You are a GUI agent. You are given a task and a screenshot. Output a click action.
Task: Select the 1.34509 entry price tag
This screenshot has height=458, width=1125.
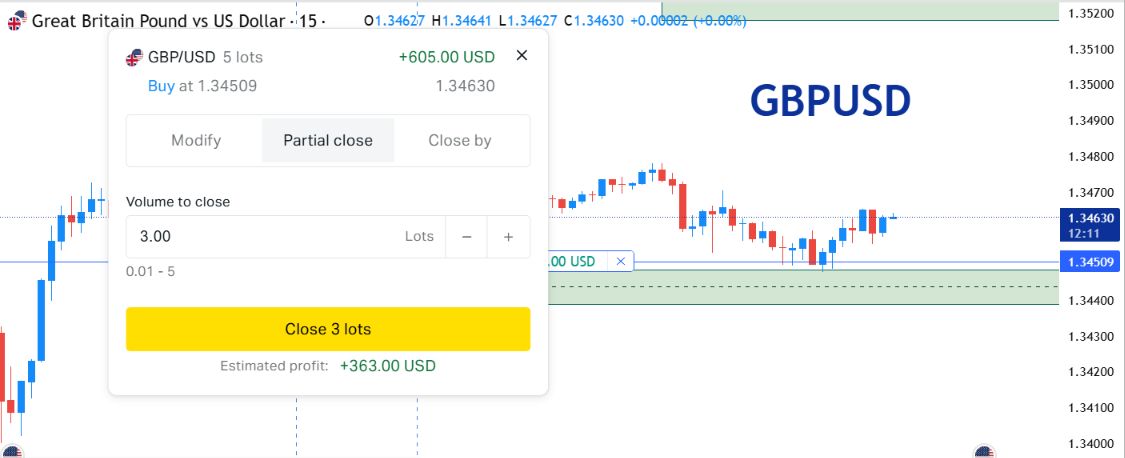point(1091,262)
